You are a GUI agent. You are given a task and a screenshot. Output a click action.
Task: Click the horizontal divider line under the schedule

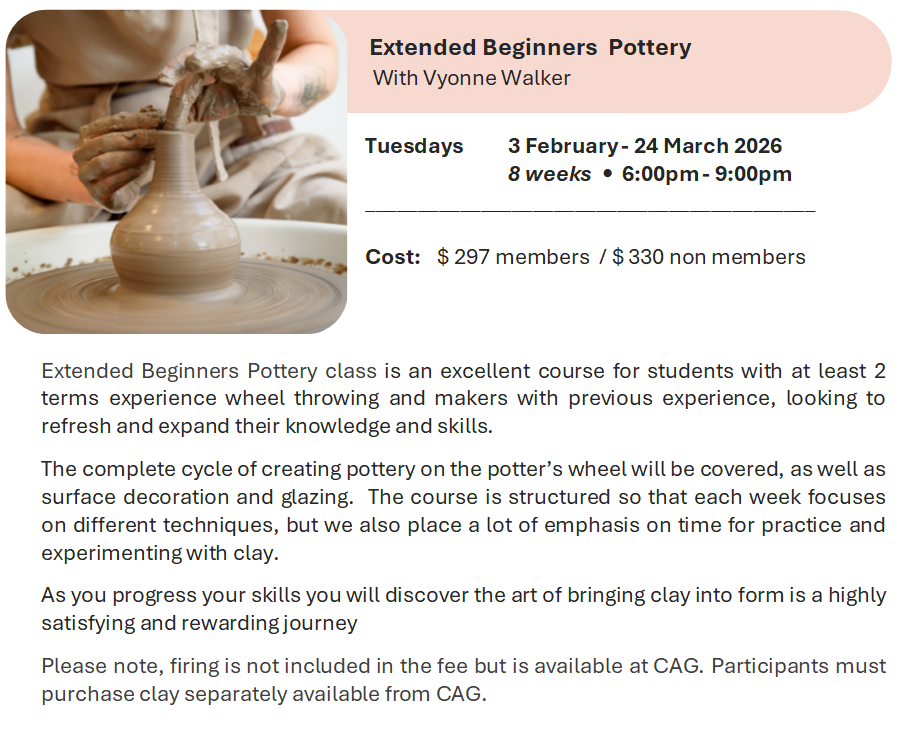590,210
